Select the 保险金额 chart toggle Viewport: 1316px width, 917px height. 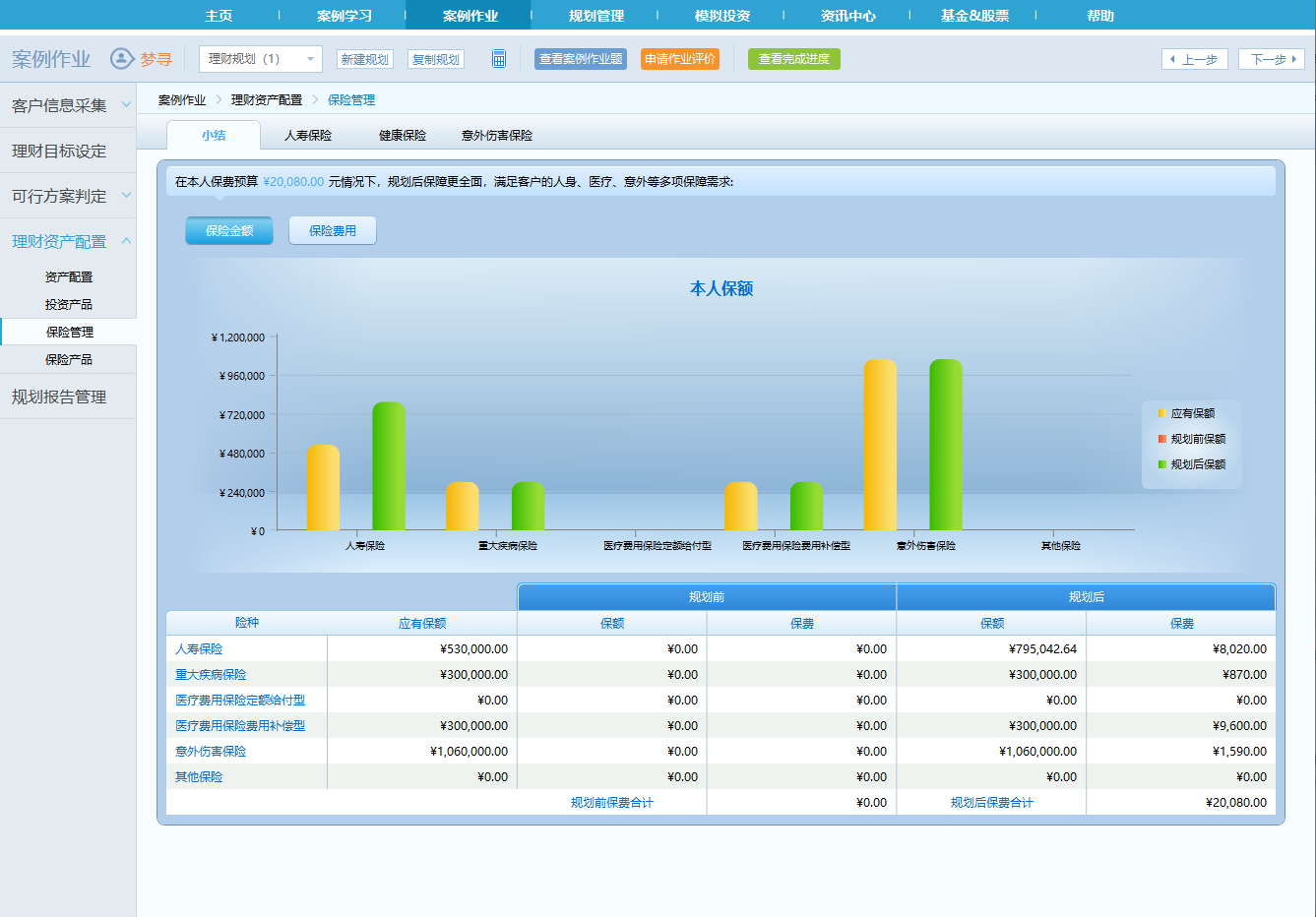click(229, 230)
